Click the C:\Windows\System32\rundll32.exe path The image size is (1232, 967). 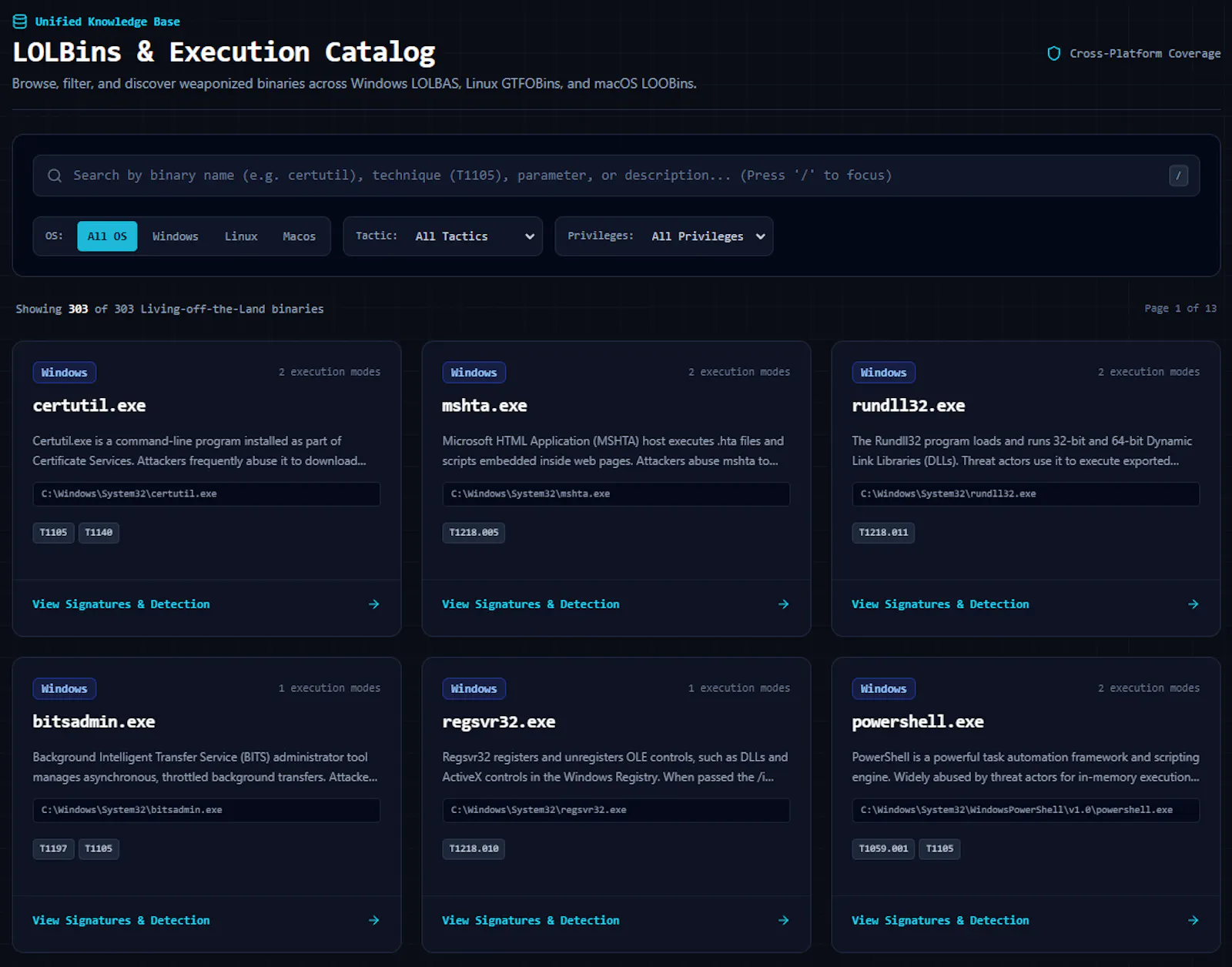[1026, 494]
